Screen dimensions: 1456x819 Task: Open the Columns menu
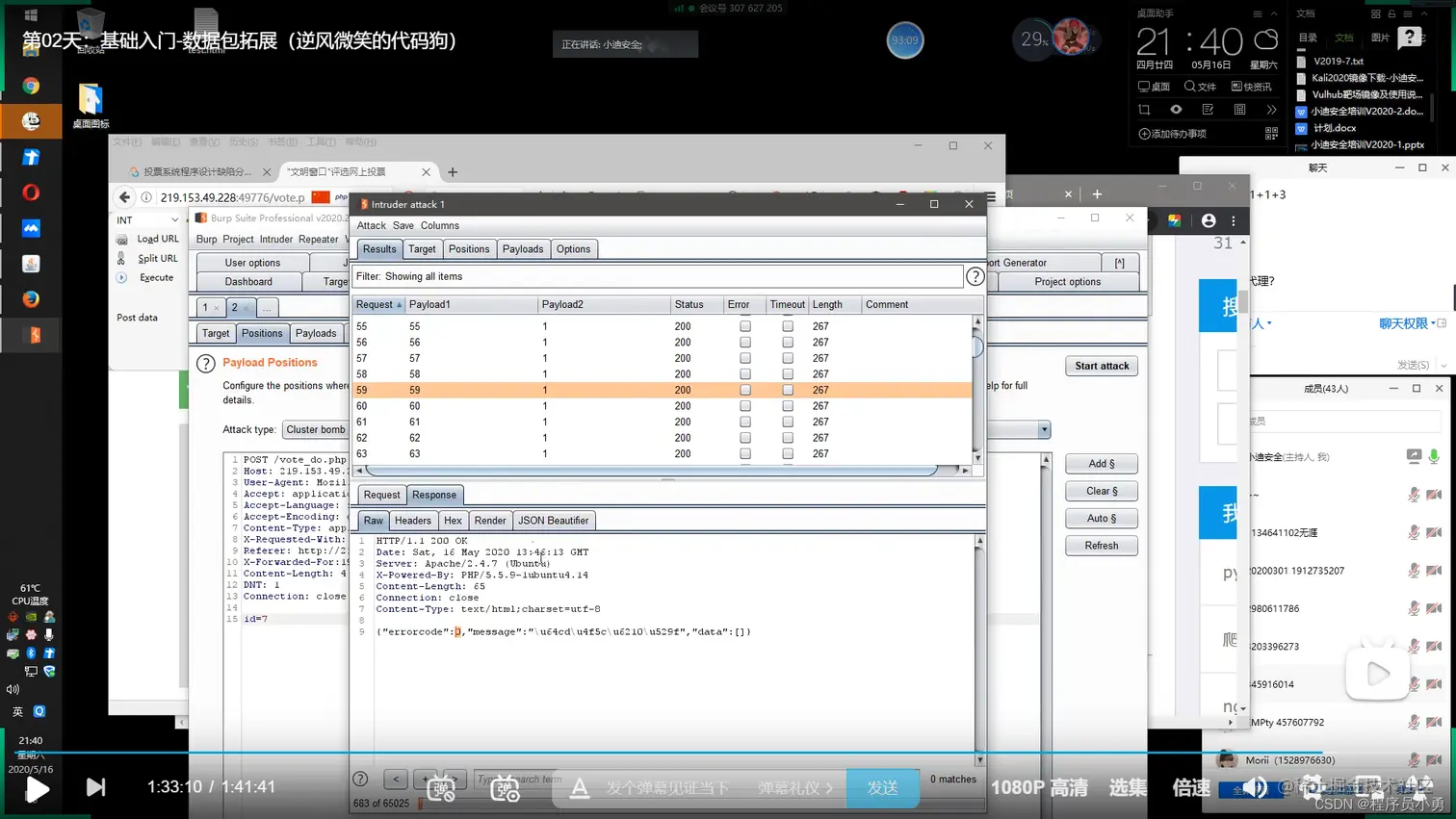coord(439,225)
